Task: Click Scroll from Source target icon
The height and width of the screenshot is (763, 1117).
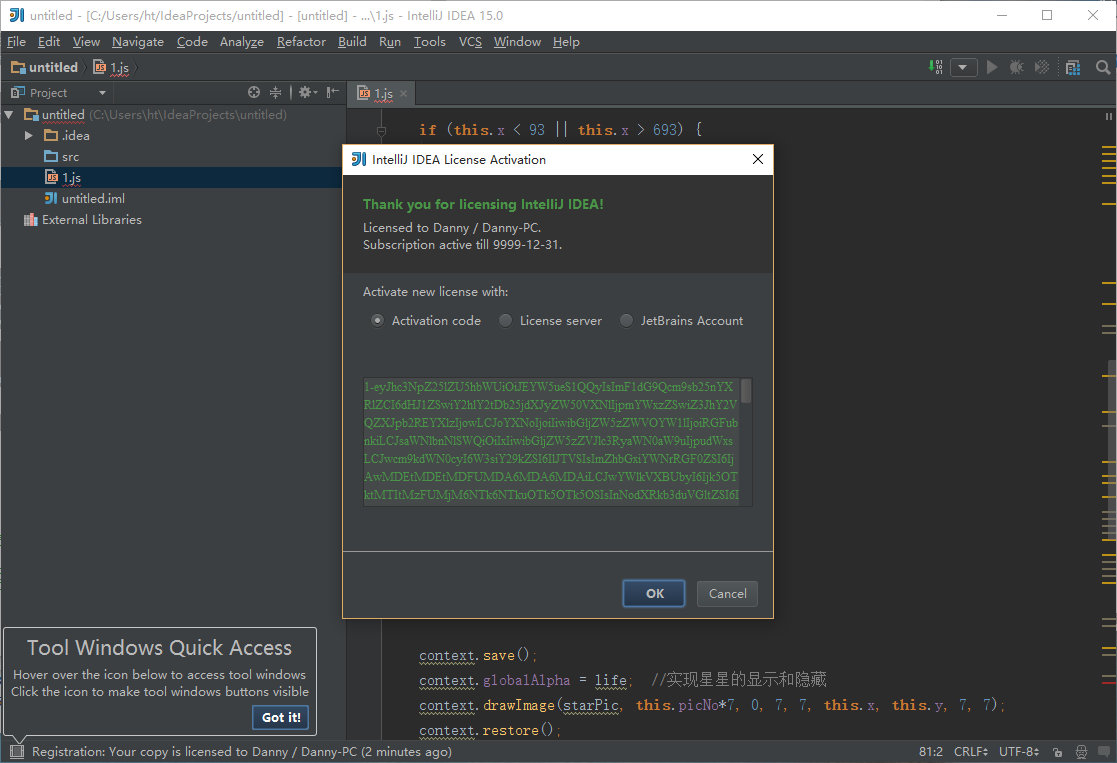Action: (254, 92)
